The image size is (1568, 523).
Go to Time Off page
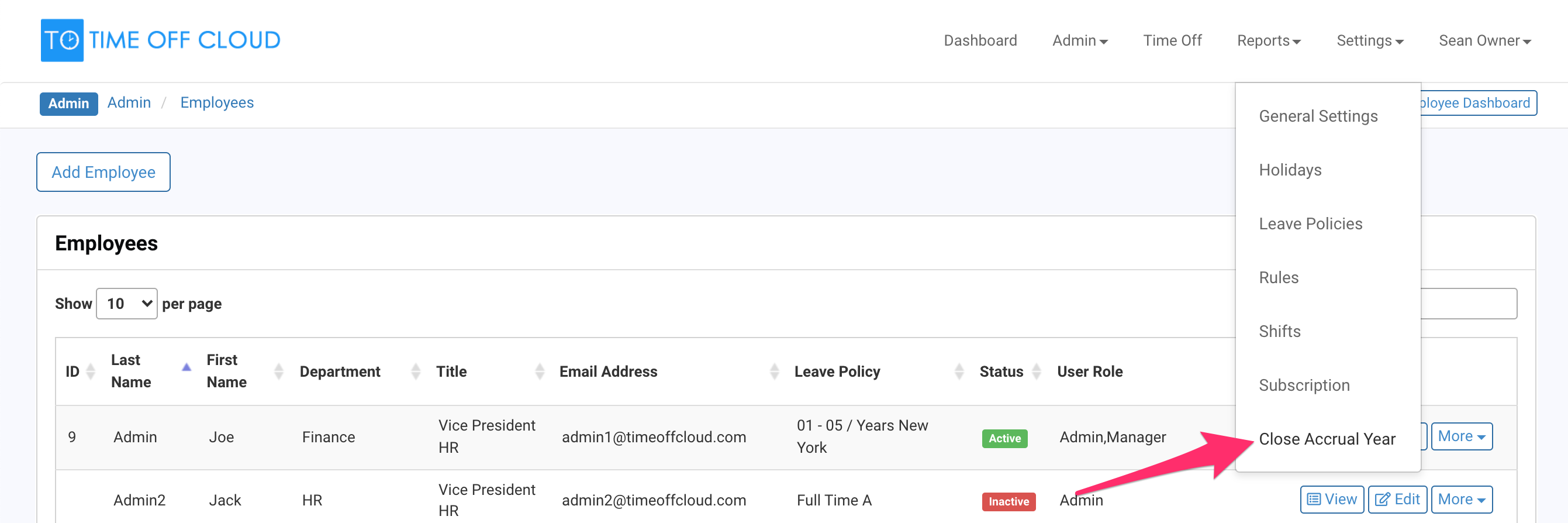(1172, 40)
